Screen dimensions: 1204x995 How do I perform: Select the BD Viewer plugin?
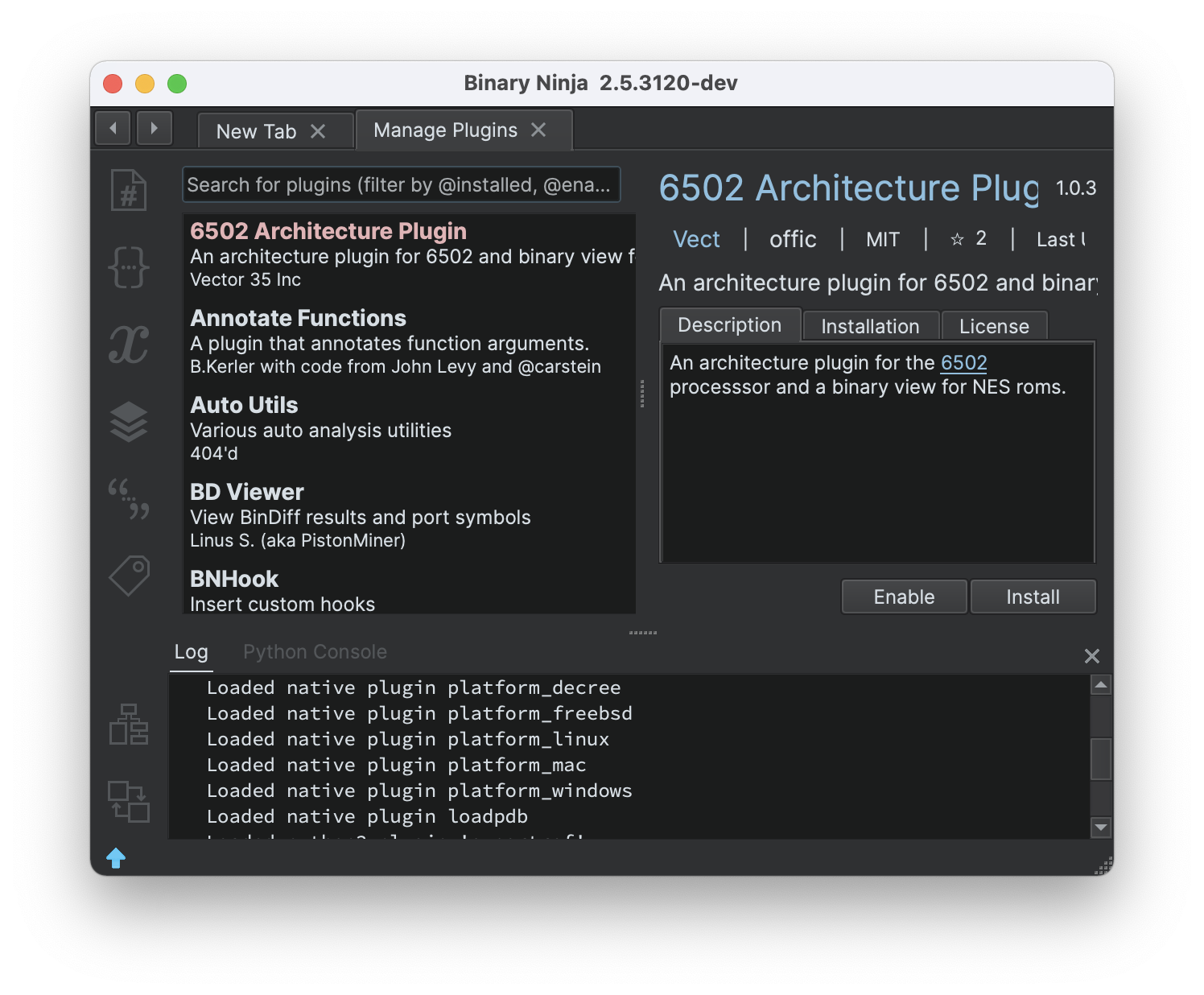[410, 515]
